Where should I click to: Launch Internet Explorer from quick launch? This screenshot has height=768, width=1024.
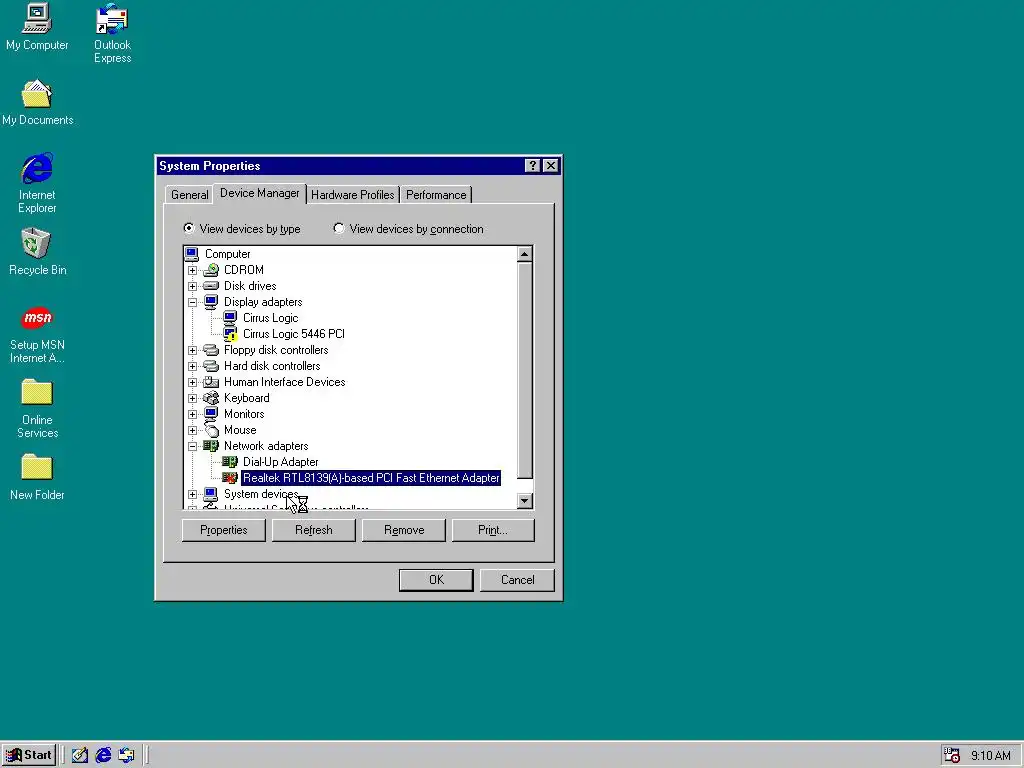(103, 755)
